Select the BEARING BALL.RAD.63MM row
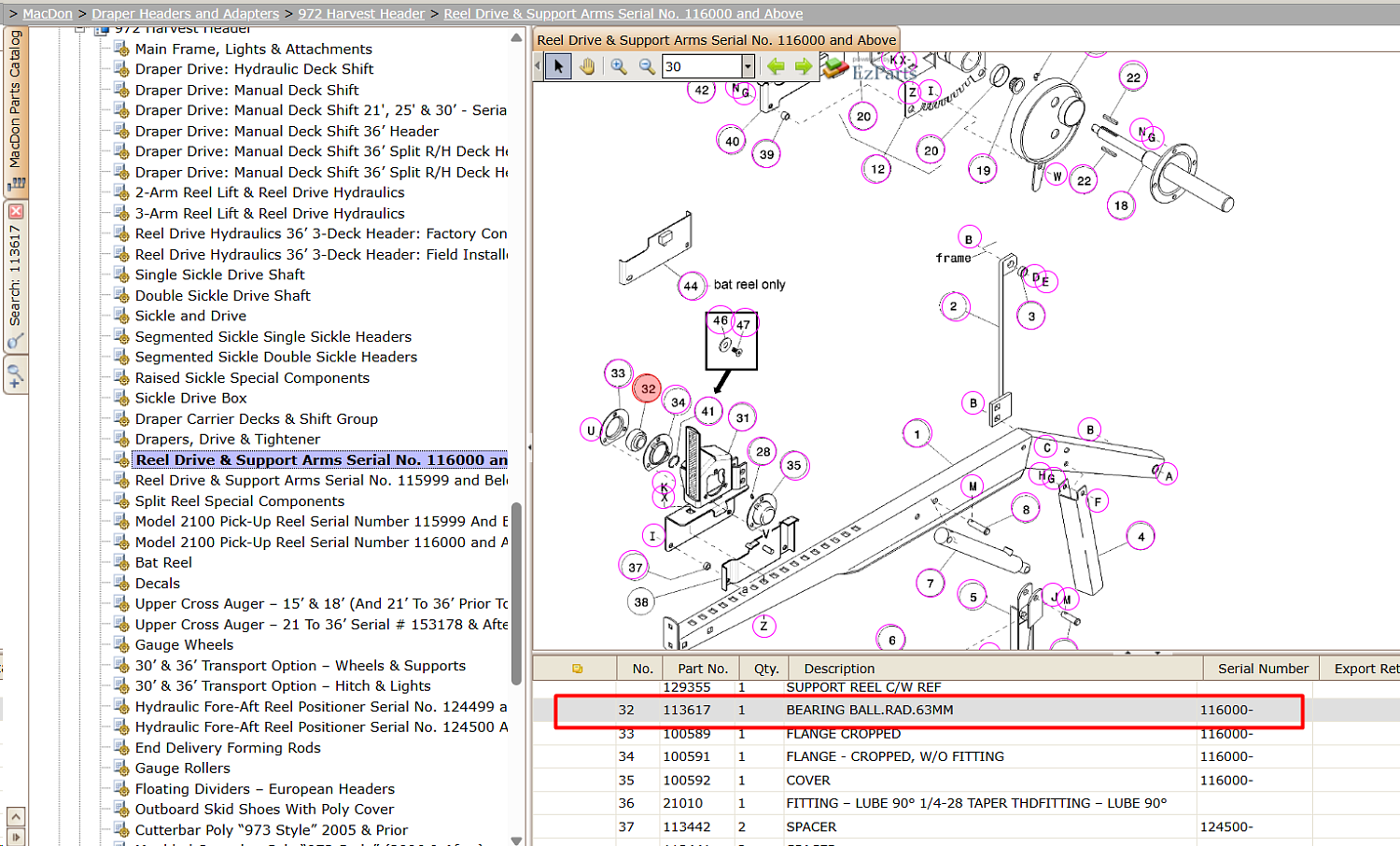This screenshot has height=846, width=1400. [966, 710]
